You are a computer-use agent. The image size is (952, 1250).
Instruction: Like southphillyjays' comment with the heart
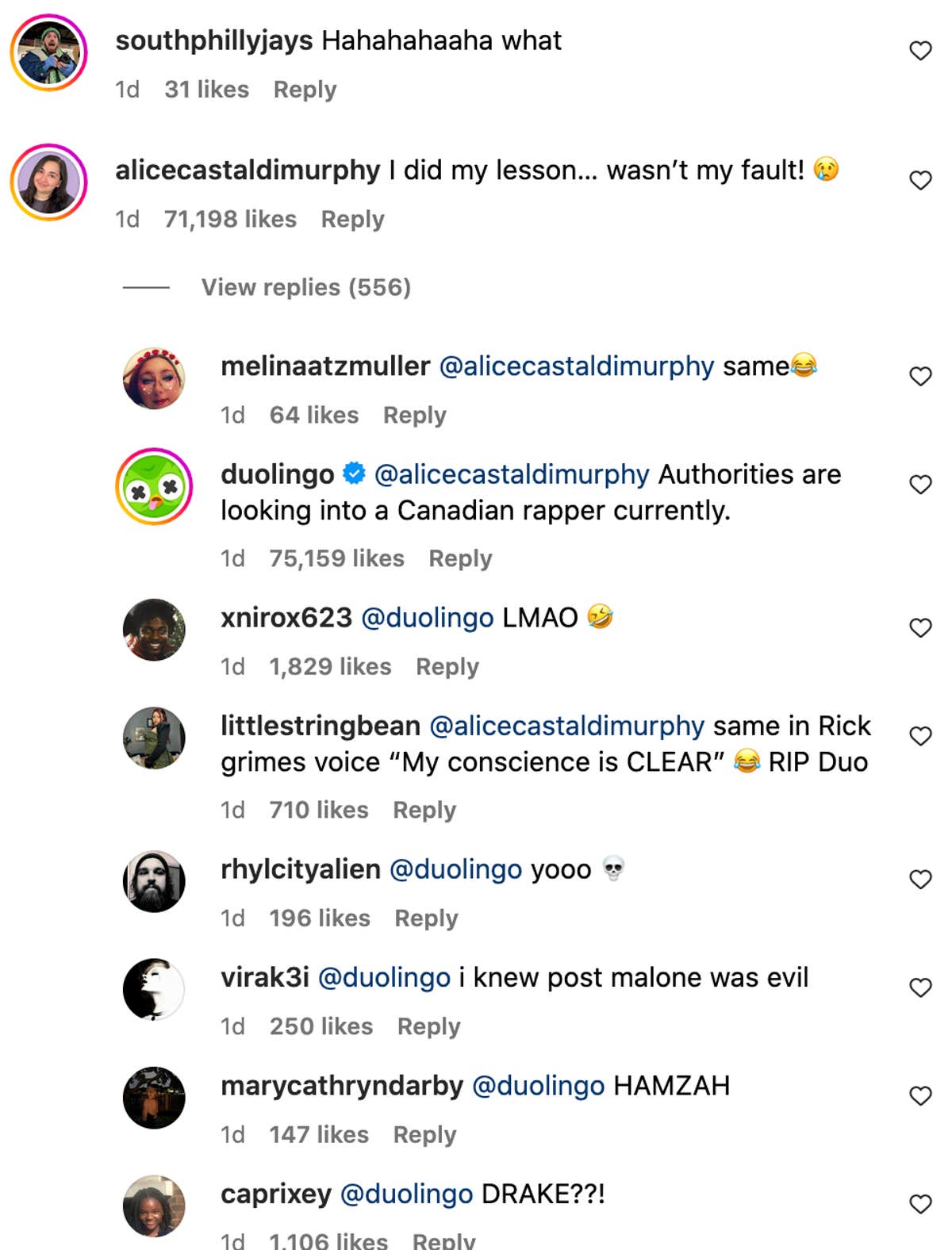coord(919,50)
